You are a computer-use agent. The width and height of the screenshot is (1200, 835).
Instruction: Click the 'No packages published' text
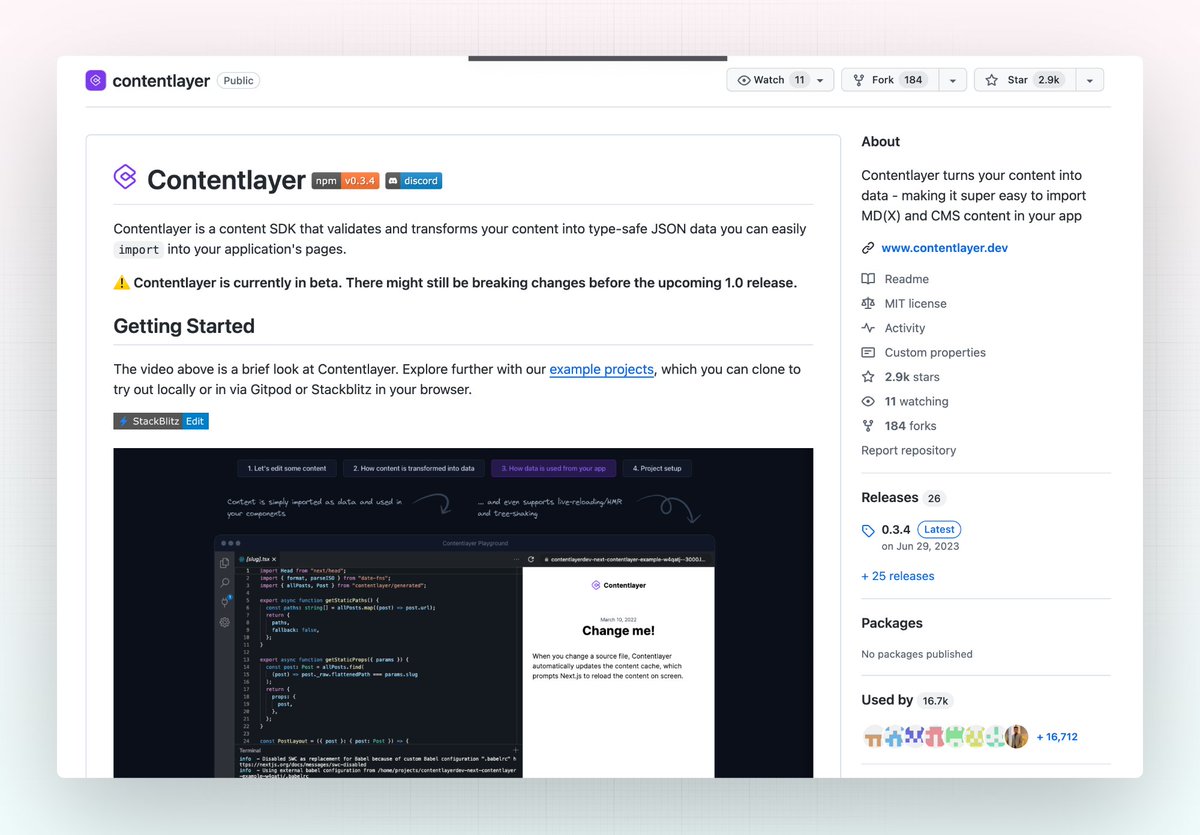tap(917, 654)
